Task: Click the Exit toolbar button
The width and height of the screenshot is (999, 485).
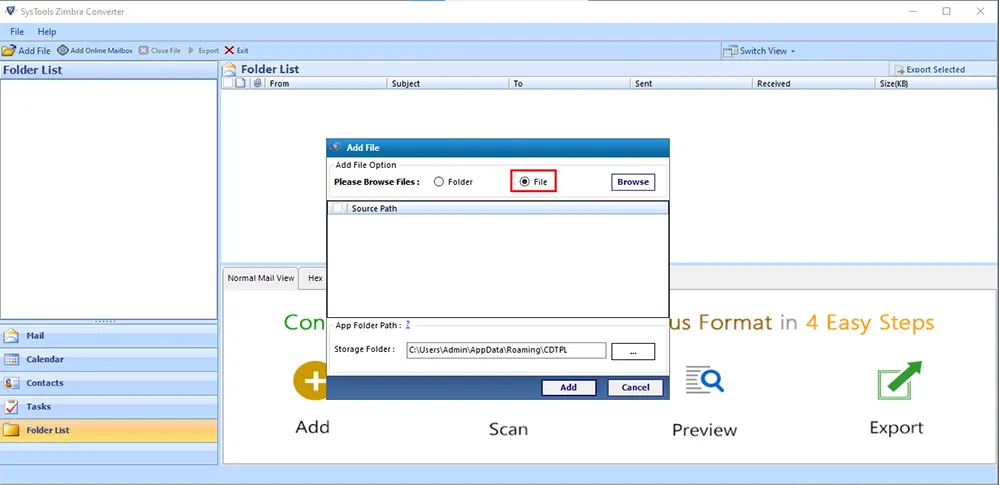Action: coord(236,50)
